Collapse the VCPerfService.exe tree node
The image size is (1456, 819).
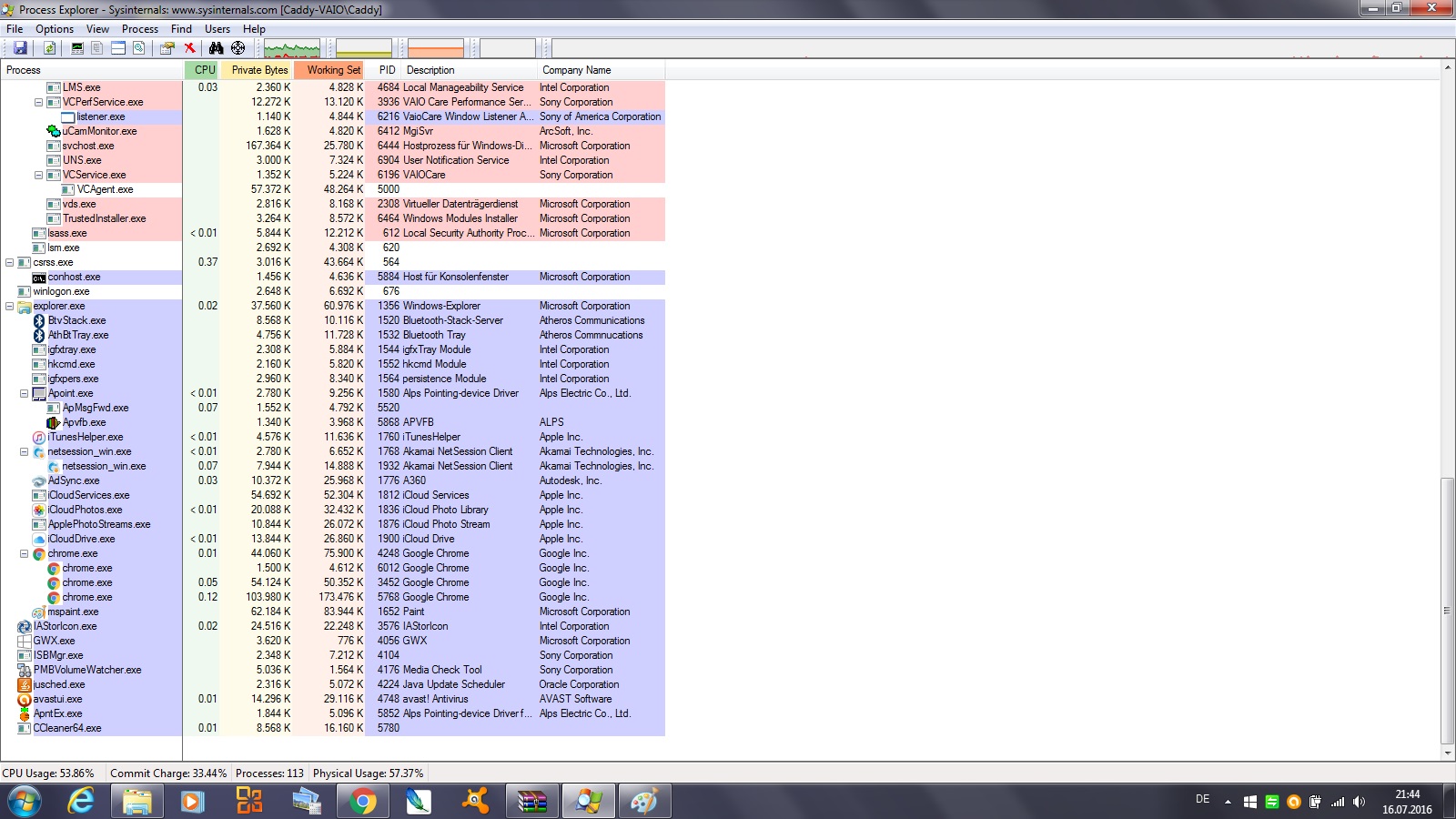38,102
